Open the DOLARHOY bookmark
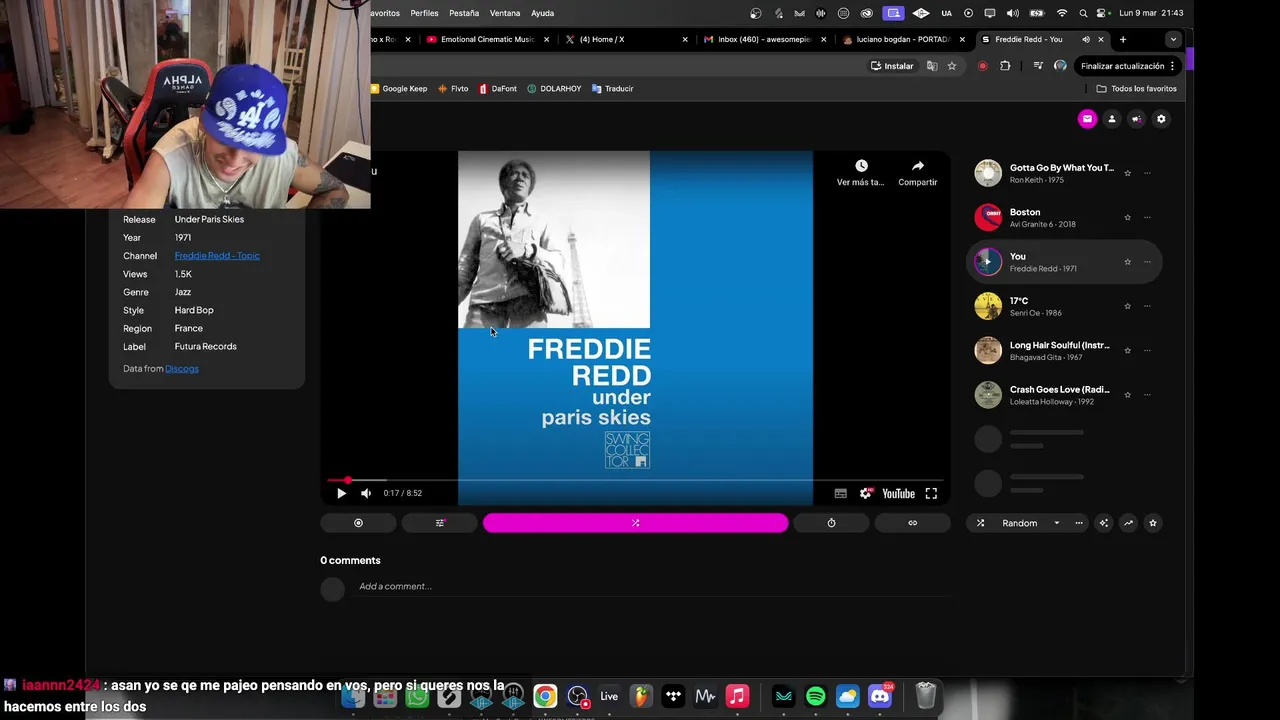Image resolution: width=1280 pixels, height=720 pixels. pyautogui.click(x=554, y=88)
